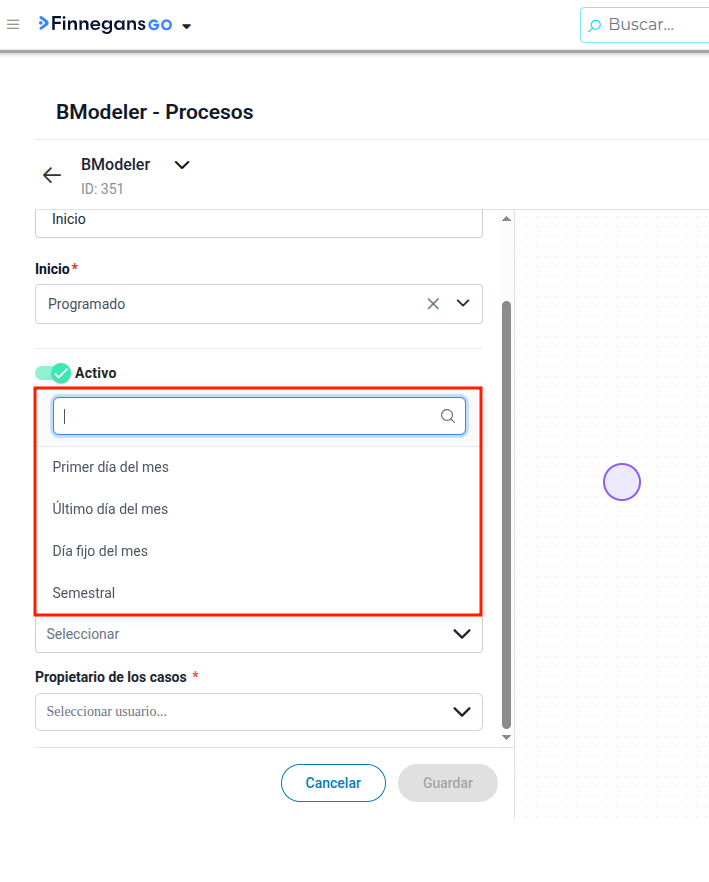Open the Seleccionar dropdown
The width and height of the screenshot is (709, 882).
coord(259,634)
